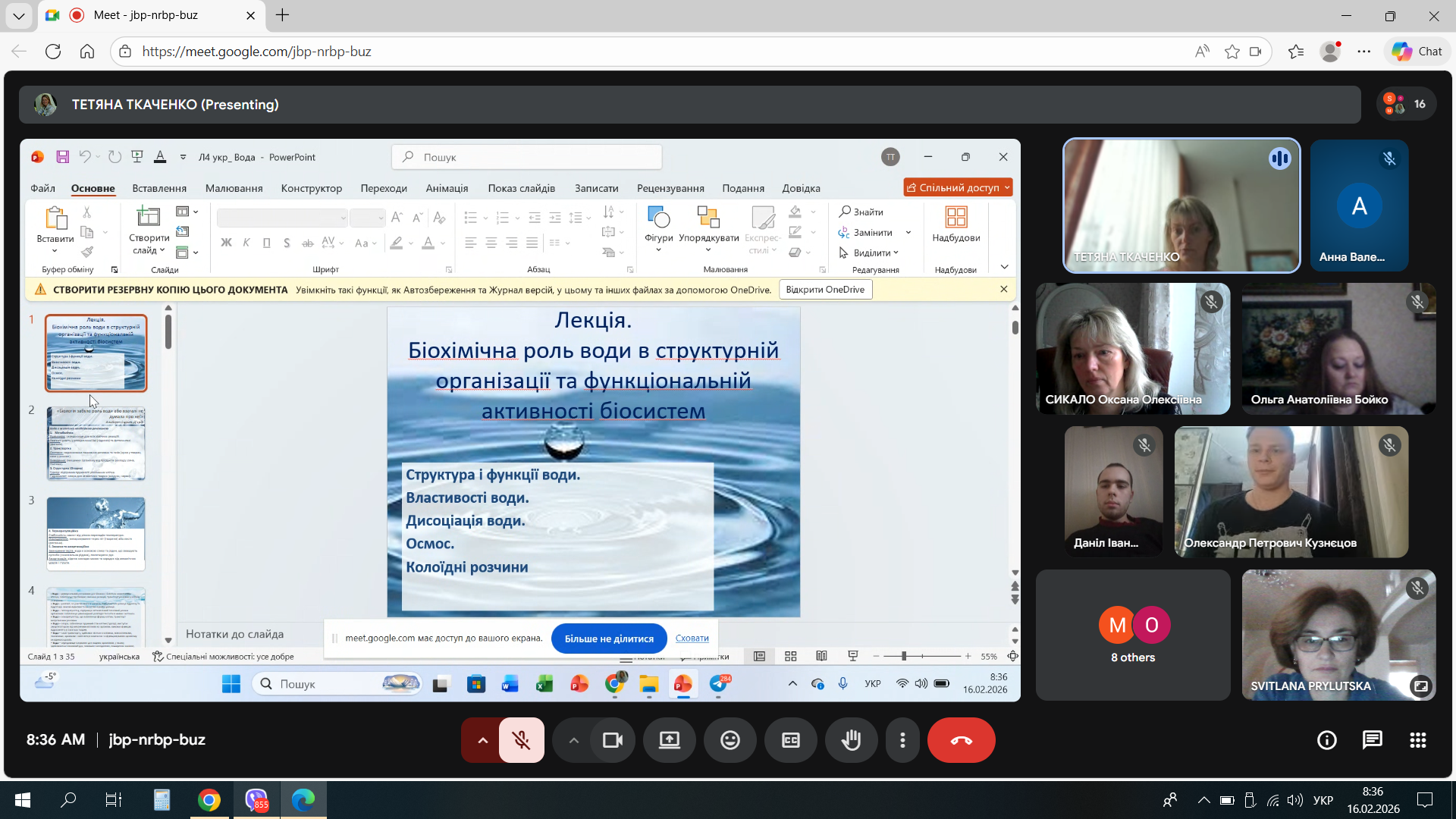Raise hand in the meeting
Viewport: 1456px width, 819px height.
pyautogui.click(x=851, y=740)
